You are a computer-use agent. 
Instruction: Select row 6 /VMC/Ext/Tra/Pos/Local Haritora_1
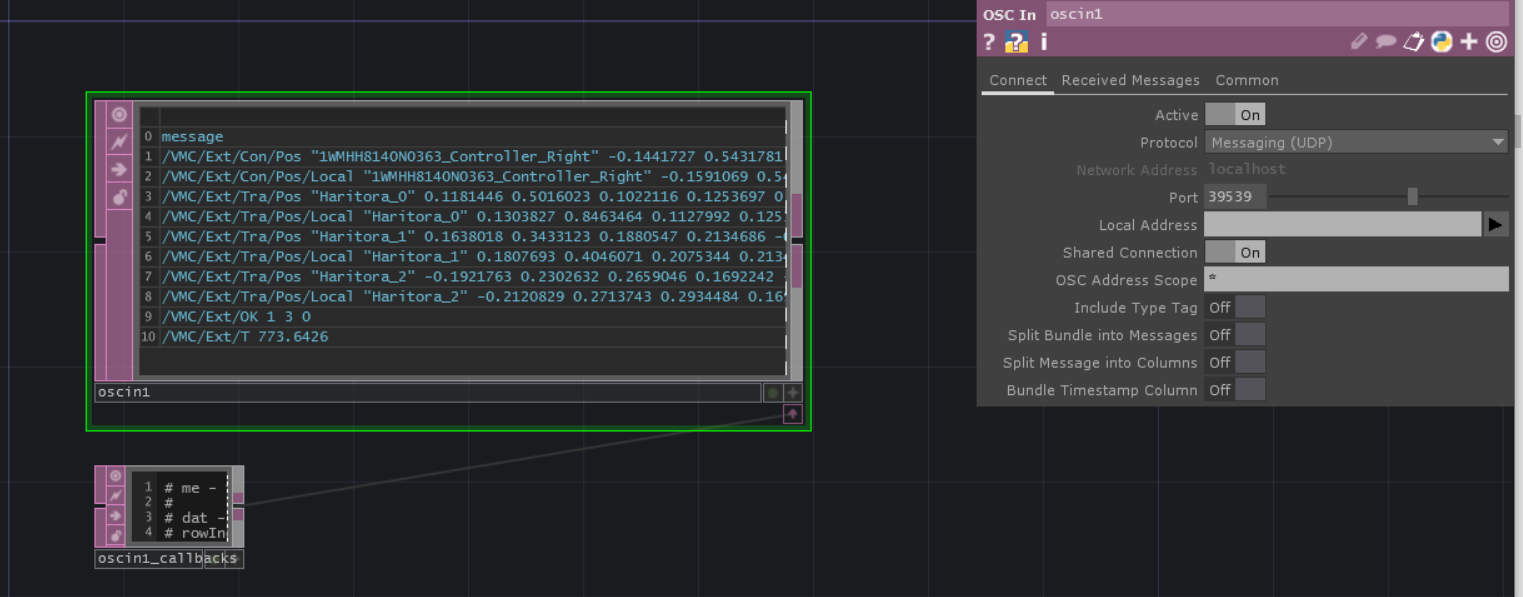click(473, 257)
